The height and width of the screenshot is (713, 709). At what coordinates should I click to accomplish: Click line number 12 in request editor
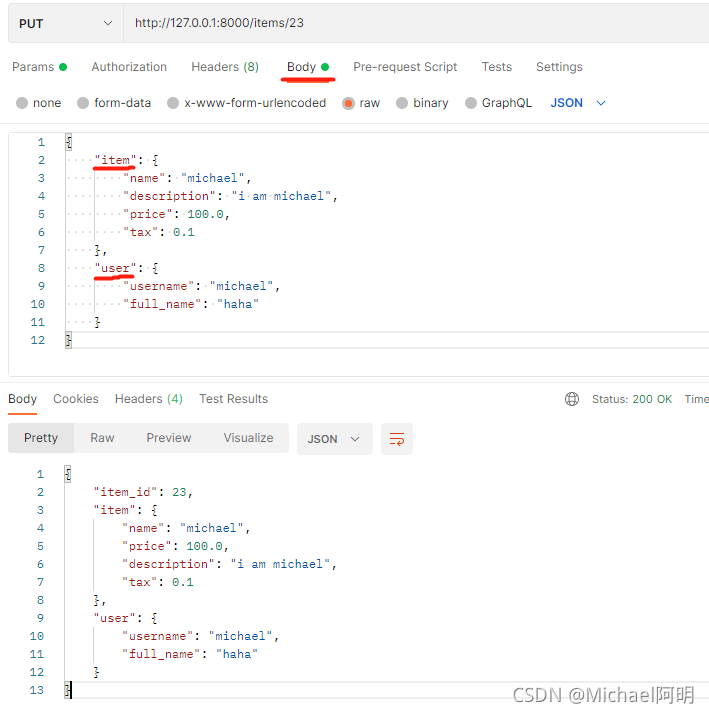point(38,340)
